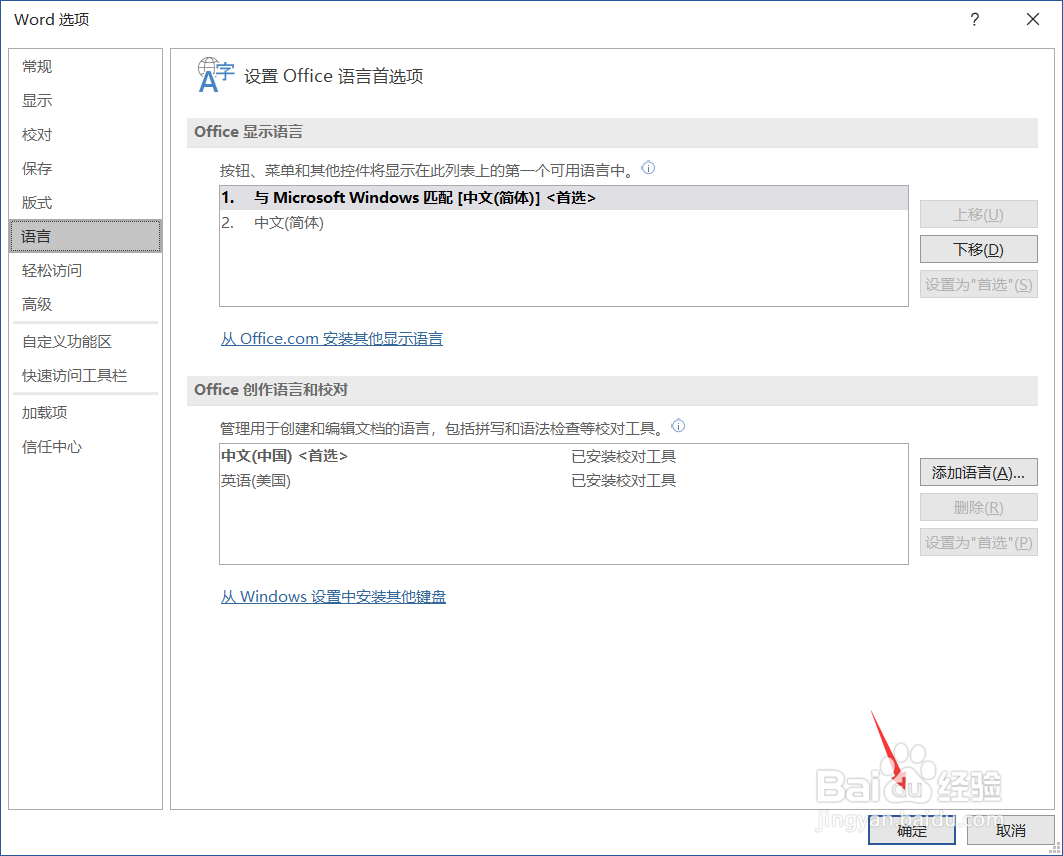Click display language 设置为"首选"(S) button
Screen dimensions: 1063x856
point(978,284)
